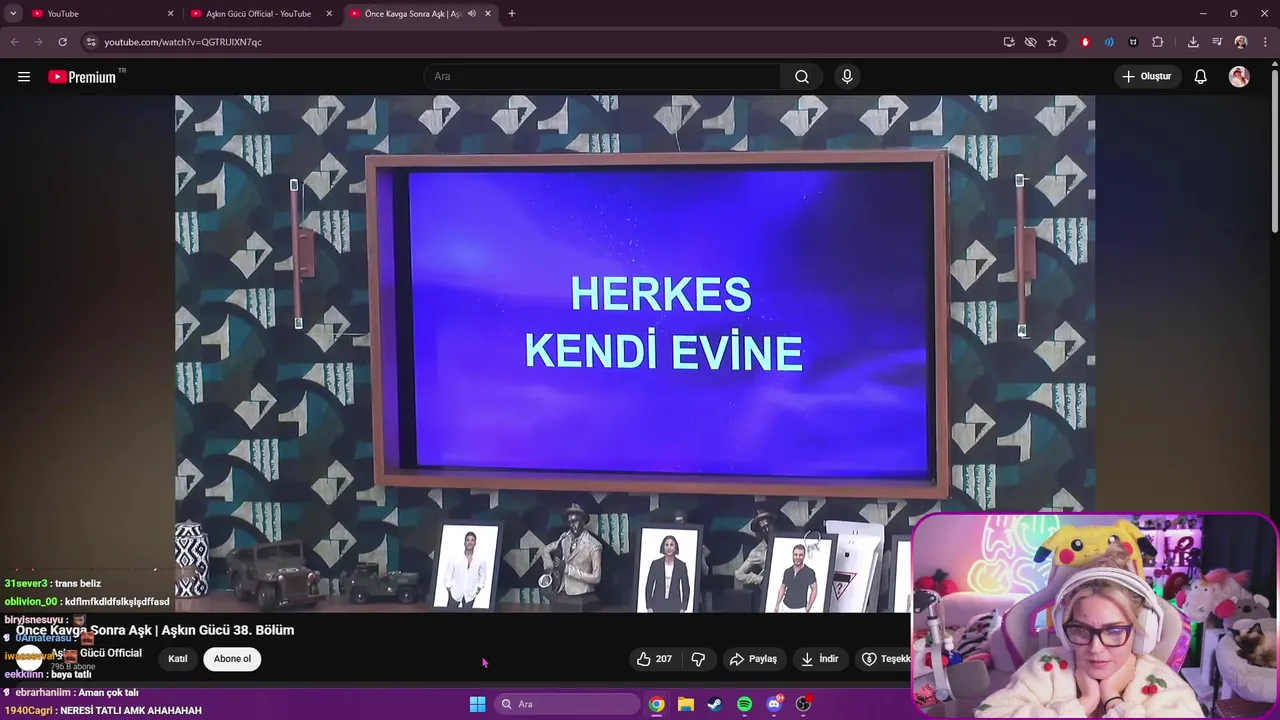Start voice search with the microphone

847,77
